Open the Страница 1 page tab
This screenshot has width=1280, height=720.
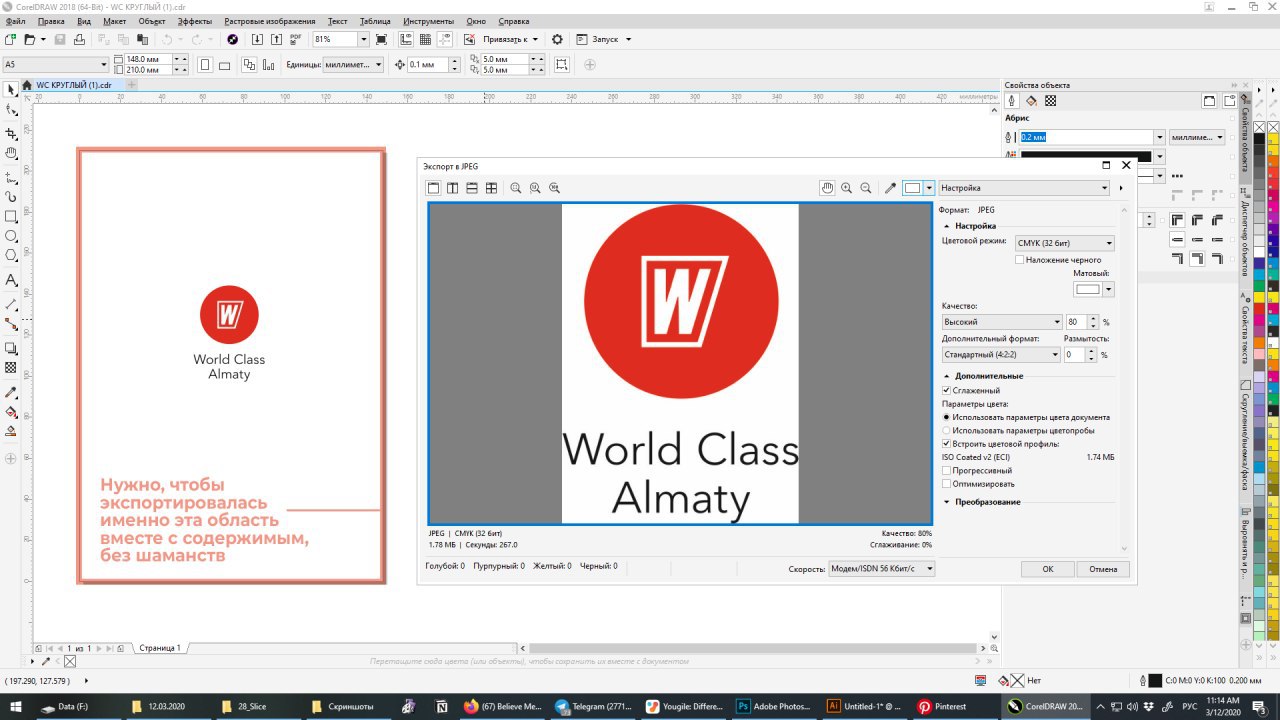point(160,648)
